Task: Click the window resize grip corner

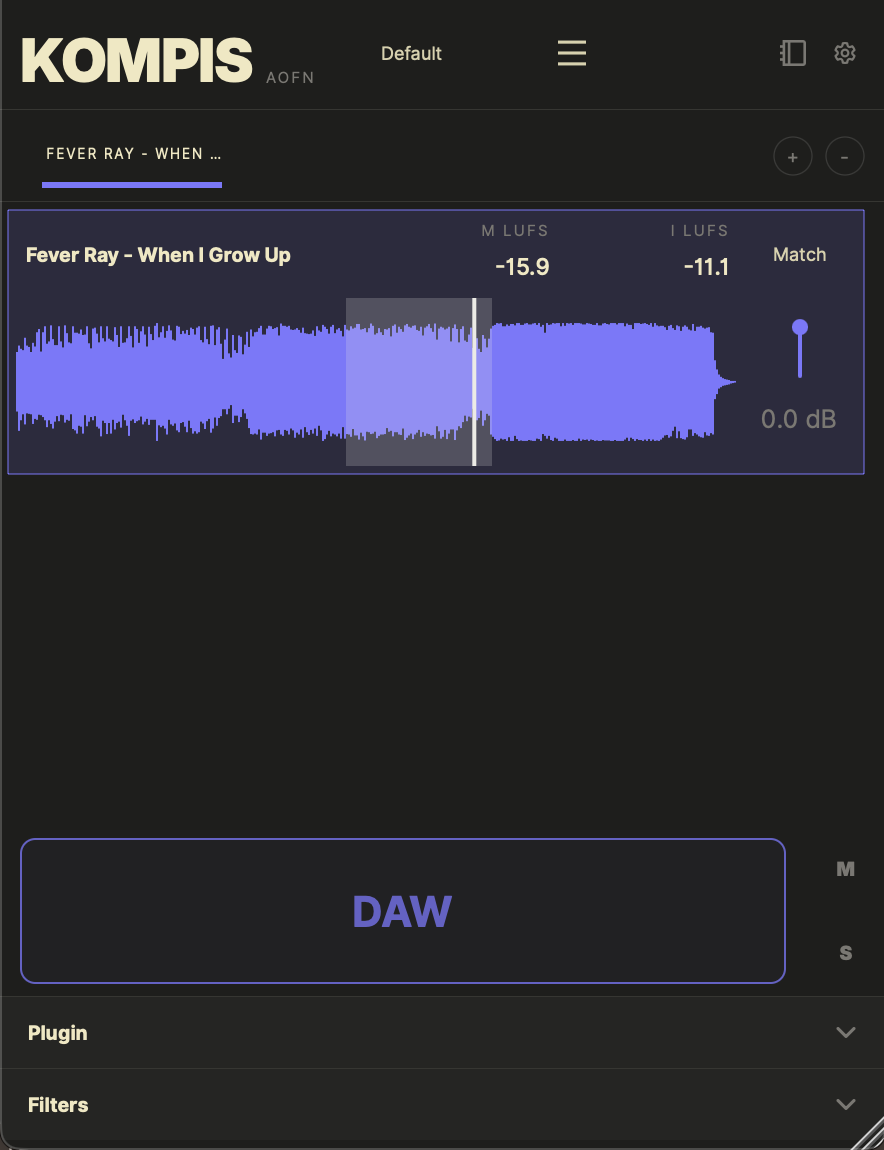Action: tap(867, 1133)
